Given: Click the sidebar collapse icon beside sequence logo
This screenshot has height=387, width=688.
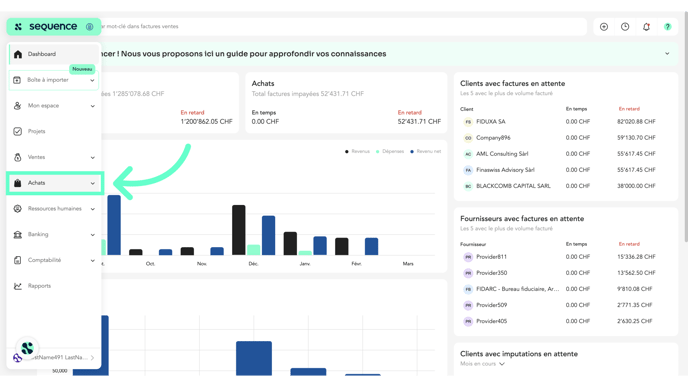Looking at the screenshot, I should (90, 27).
